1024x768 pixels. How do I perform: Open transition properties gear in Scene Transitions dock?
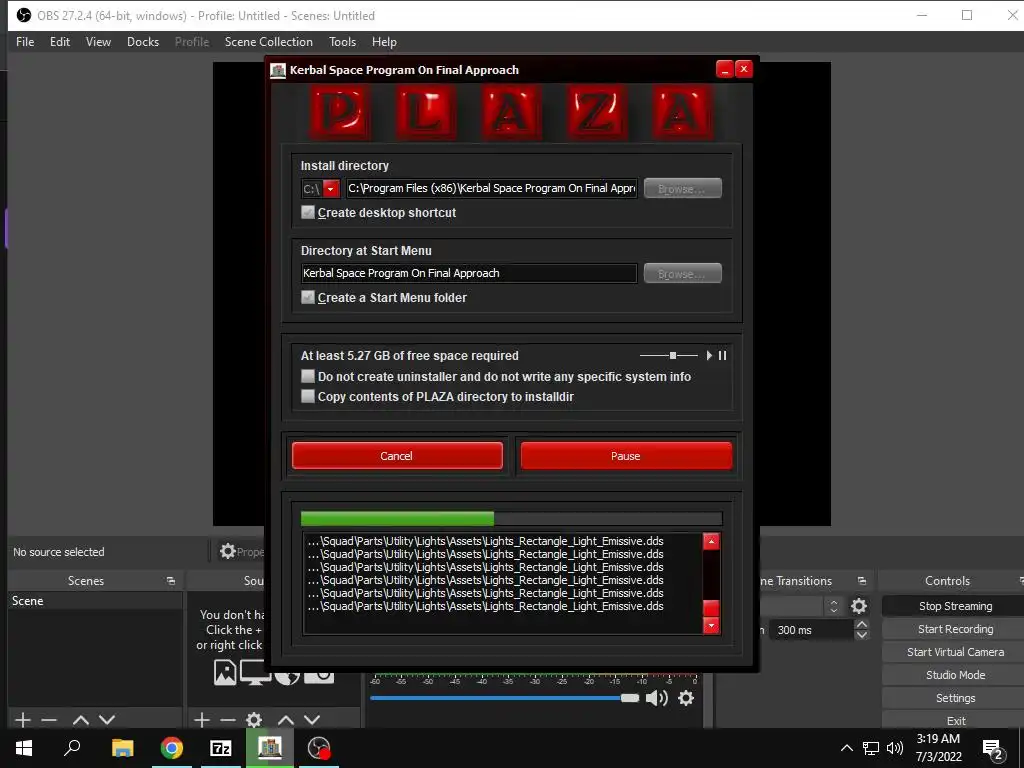coord(859,606)
